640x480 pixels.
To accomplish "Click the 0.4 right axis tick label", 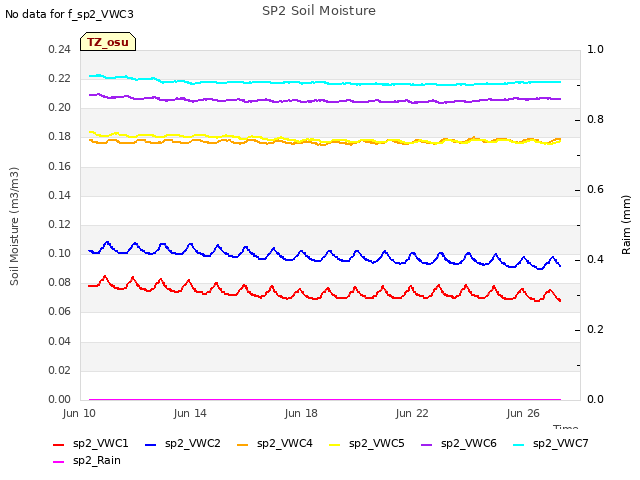I will click(x=595, y=260).
